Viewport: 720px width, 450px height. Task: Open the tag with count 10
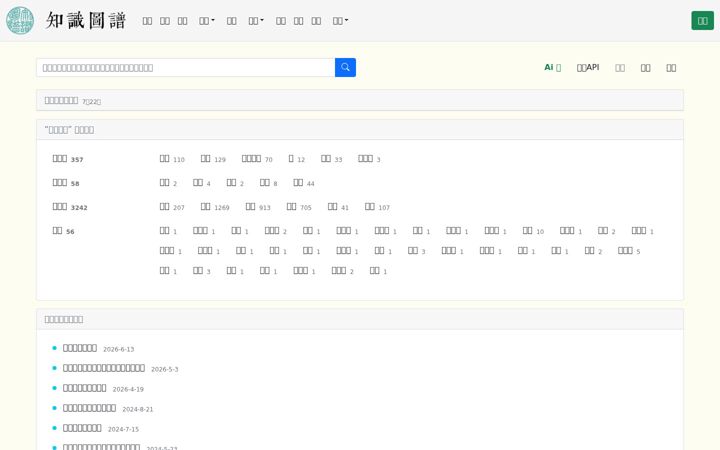coord(533,231)
